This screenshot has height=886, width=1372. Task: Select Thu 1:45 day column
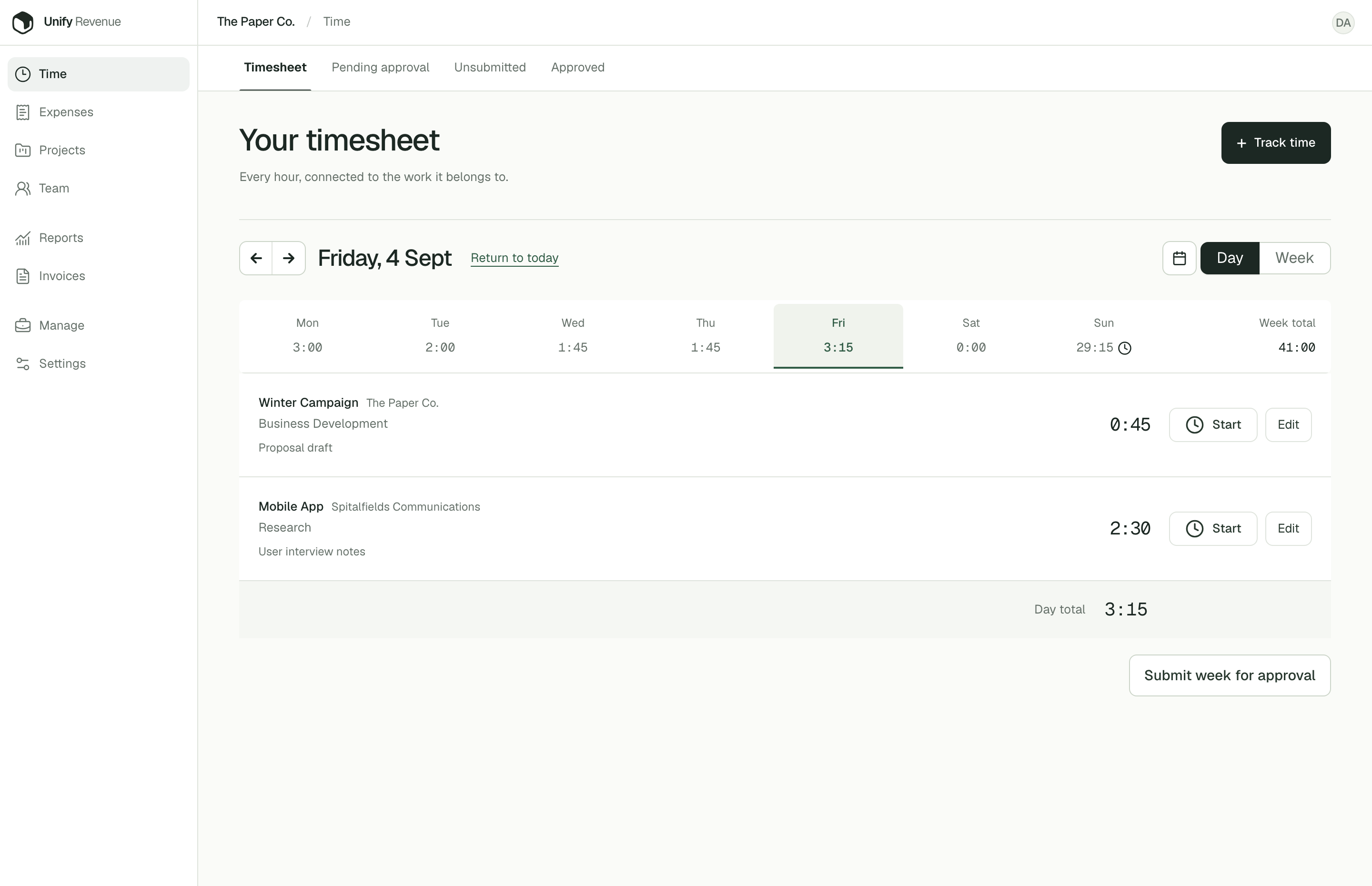pos(705,336)
